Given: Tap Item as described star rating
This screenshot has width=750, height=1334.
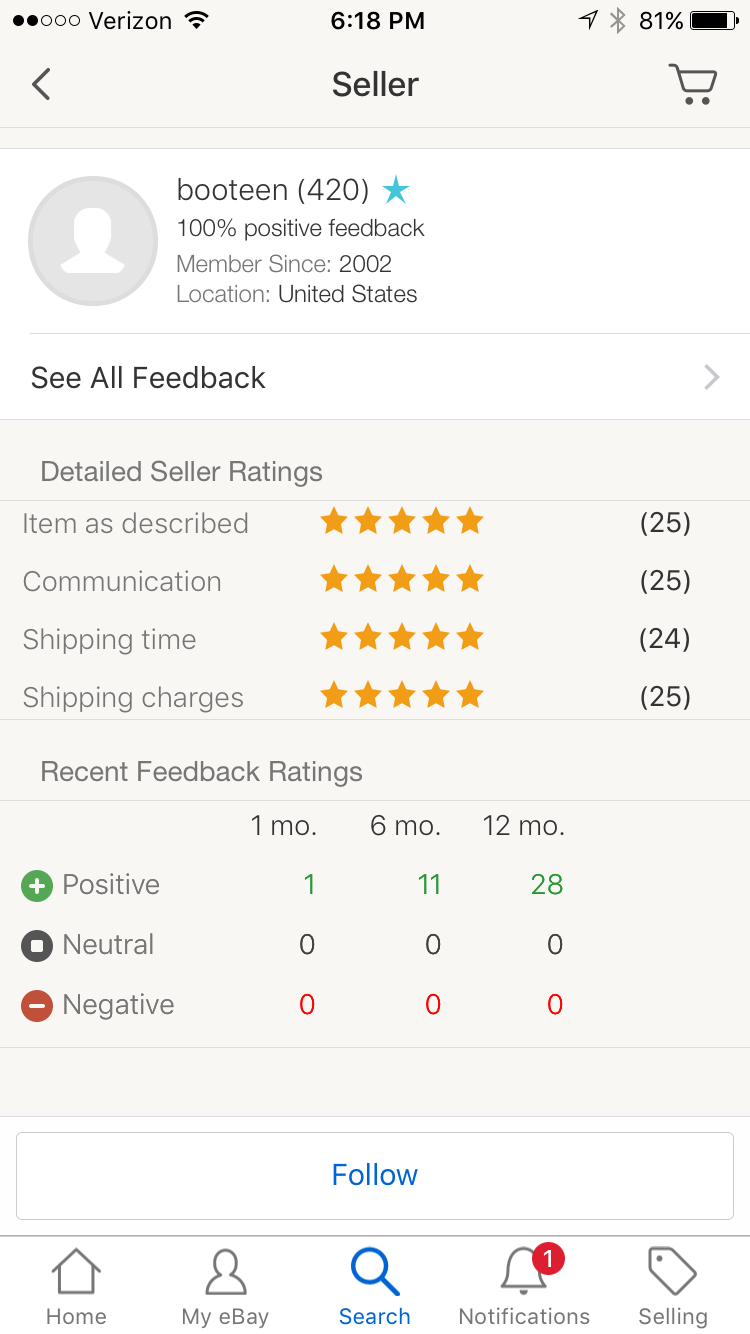Looking at the screenshot, I should click(402, 521).
